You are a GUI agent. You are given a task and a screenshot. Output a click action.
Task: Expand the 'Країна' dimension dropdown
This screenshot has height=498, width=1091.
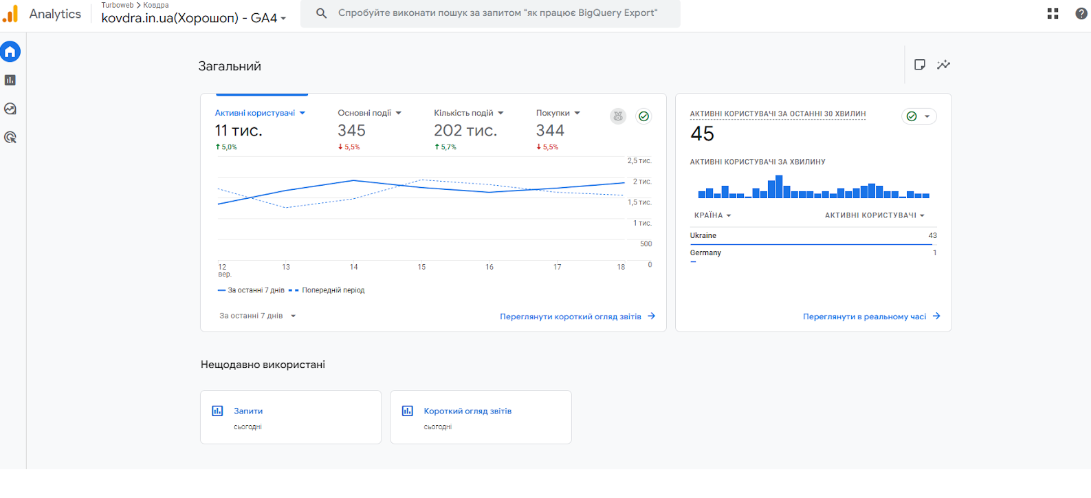(712, 215)
